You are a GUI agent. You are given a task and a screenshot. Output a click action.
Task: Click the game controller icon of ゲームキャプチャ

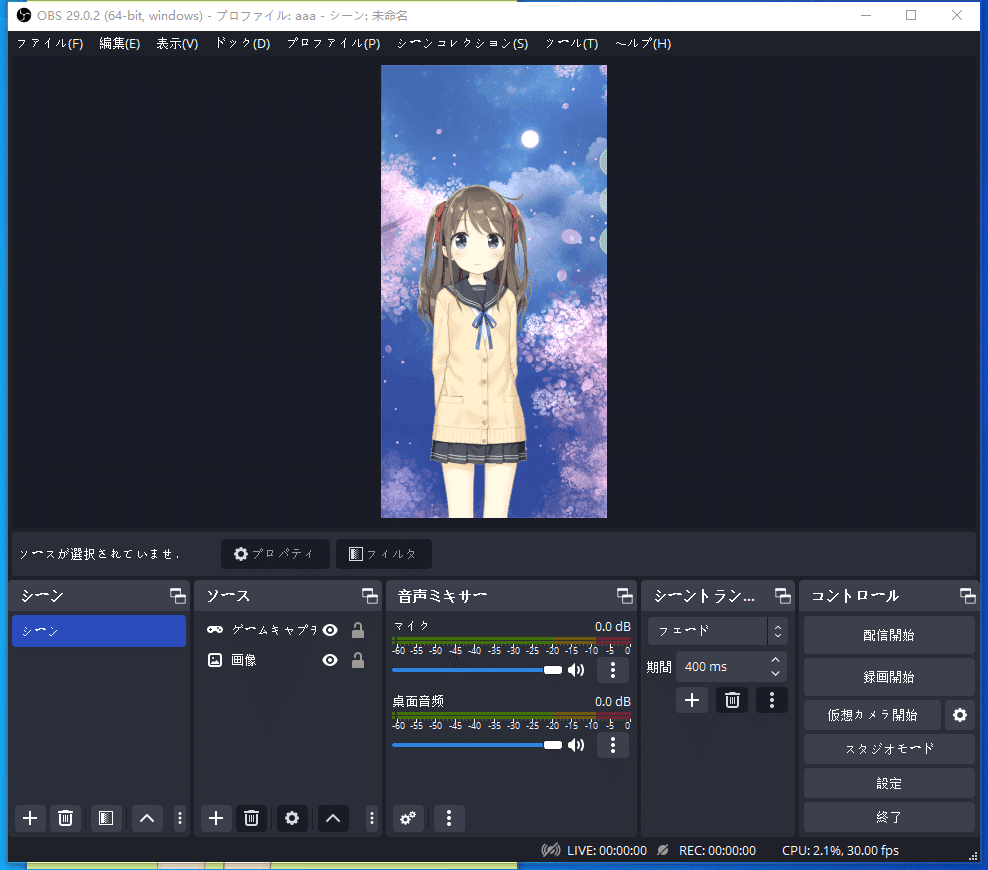click(215, 629)
